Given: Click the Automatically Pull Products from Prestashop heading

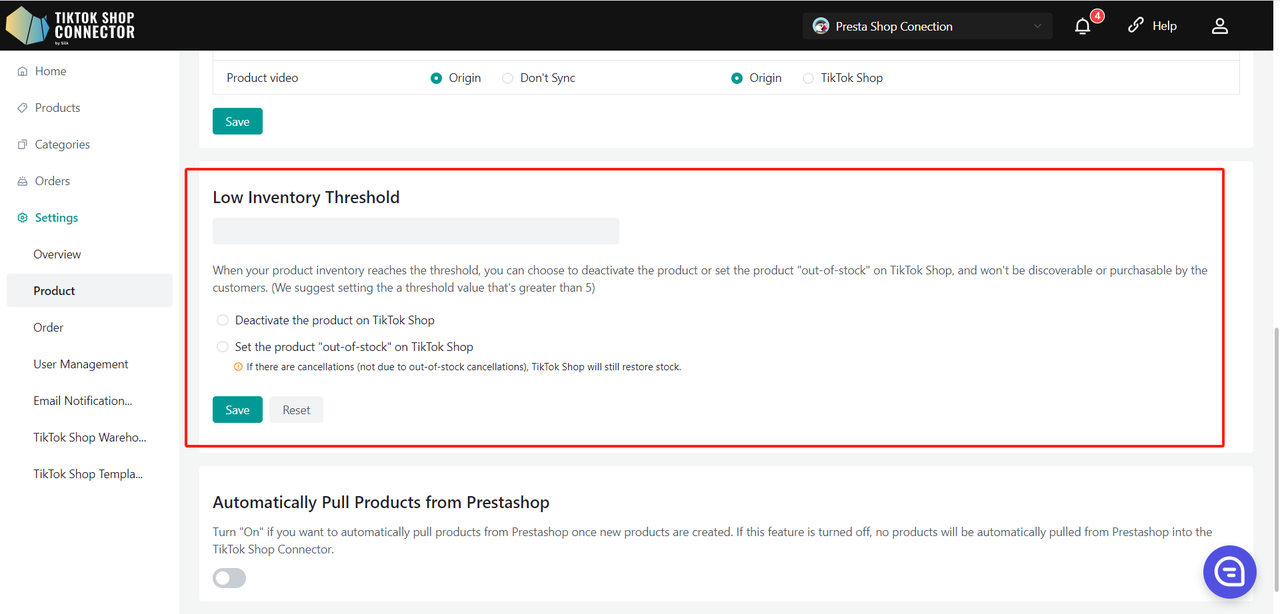Looking at the screenshot, I should (x=381, y=502).
